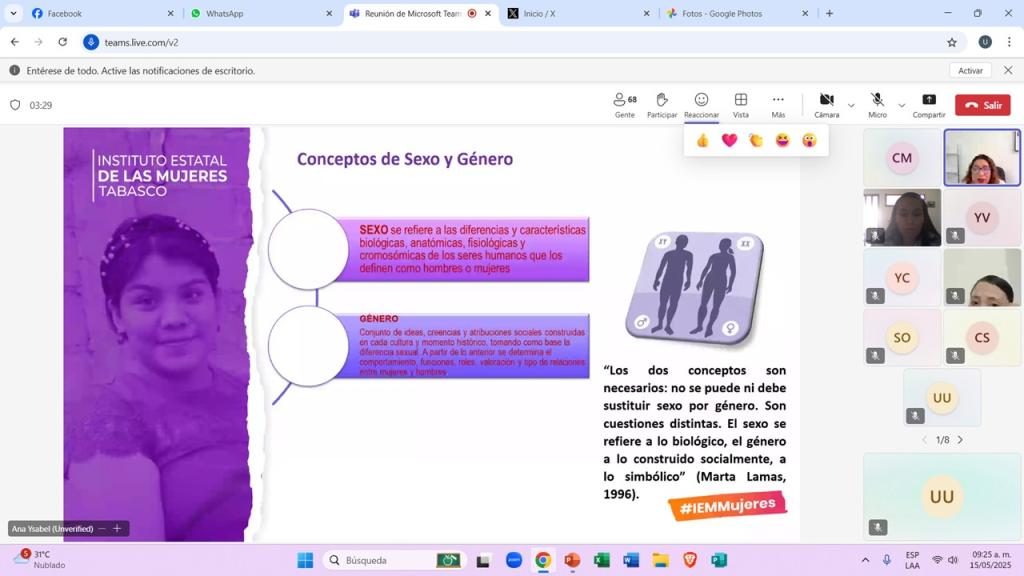
Task: Open PowerPoint from the Windows taskbar
Action: pyautogui.click(x=572, y=560)
